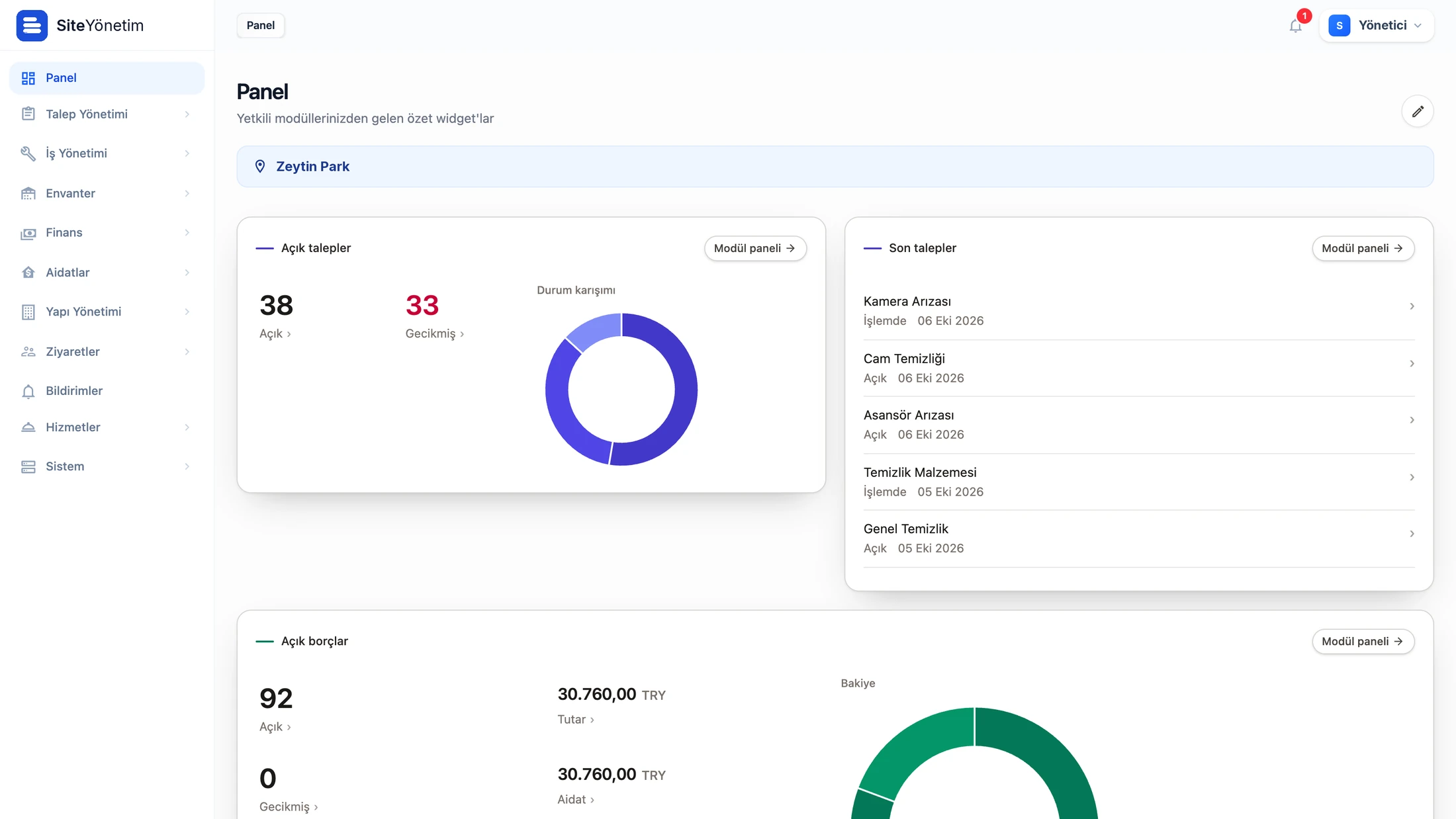Click the red notification badge

(1304, 16)
